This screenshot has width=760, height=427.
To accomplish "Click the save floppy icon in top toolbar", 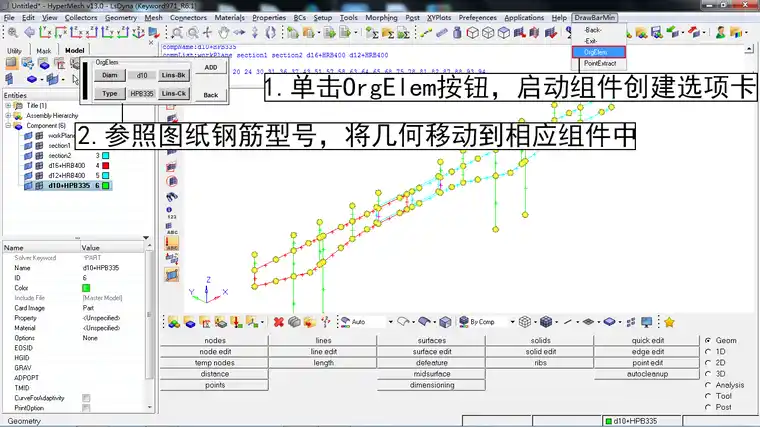I will (x=656, y=32).
